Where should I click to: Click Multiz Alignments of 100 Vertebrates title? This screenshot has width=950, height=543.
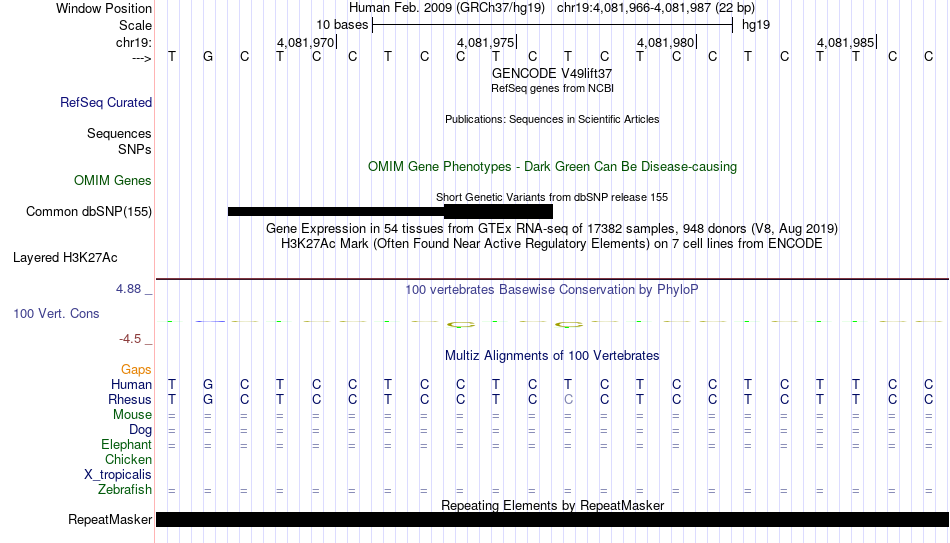point(552,356)
